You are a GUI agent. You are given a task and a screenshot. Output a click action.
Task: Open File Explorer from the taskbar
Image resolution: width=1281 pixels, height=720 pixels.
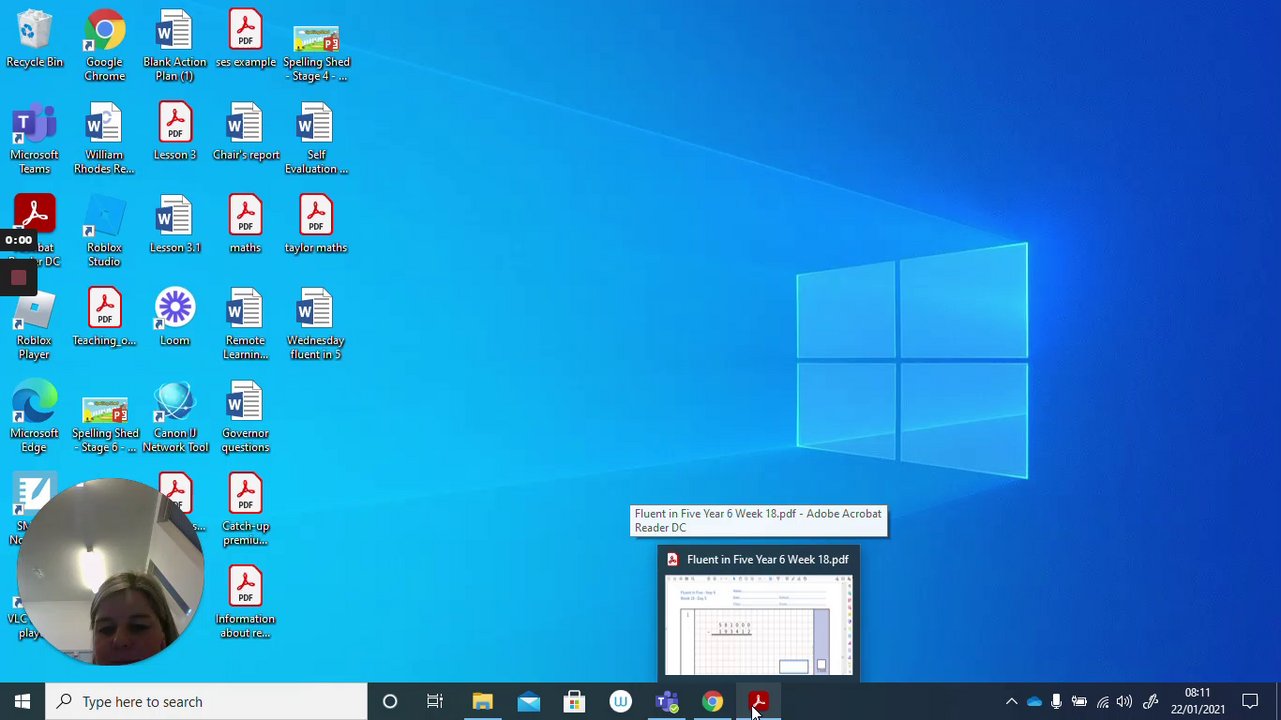(482, 702)
